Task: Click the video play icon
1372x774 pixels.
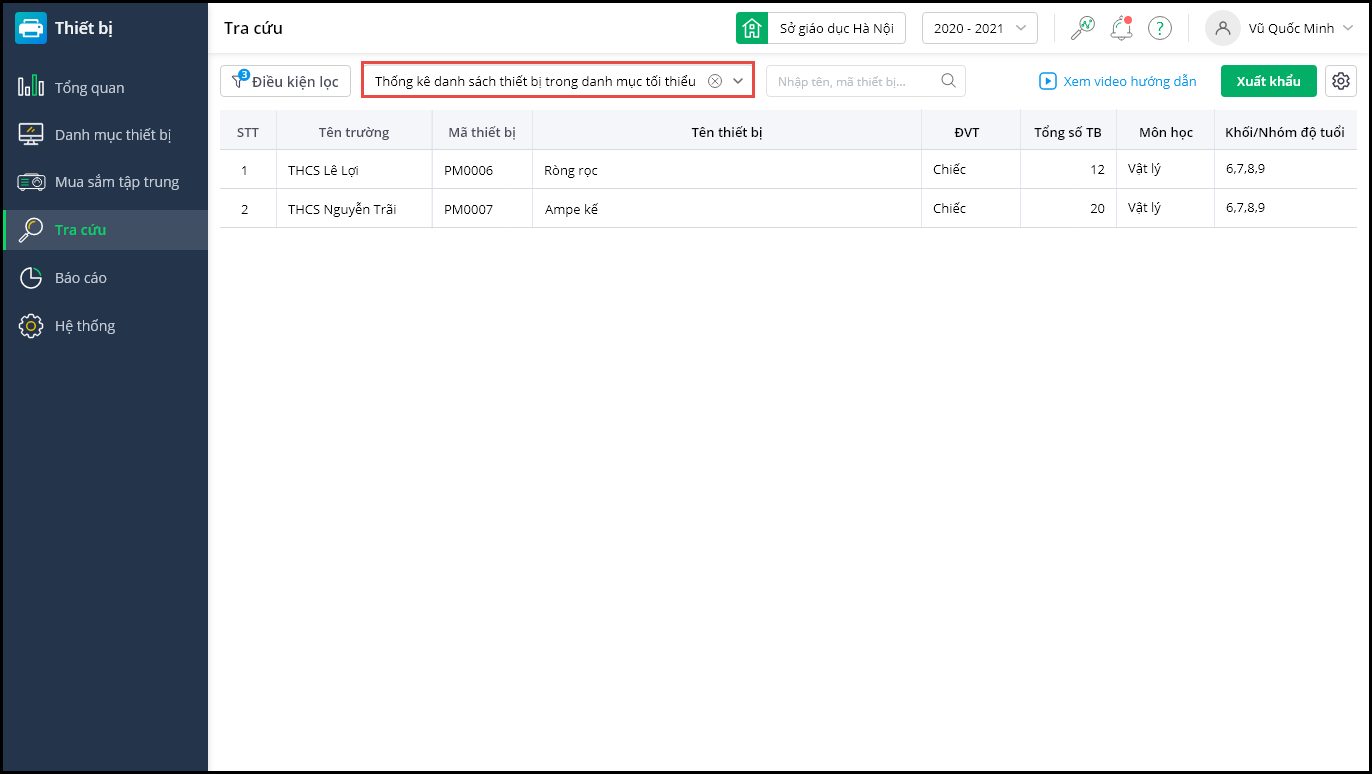Action: coord(1048,81)
